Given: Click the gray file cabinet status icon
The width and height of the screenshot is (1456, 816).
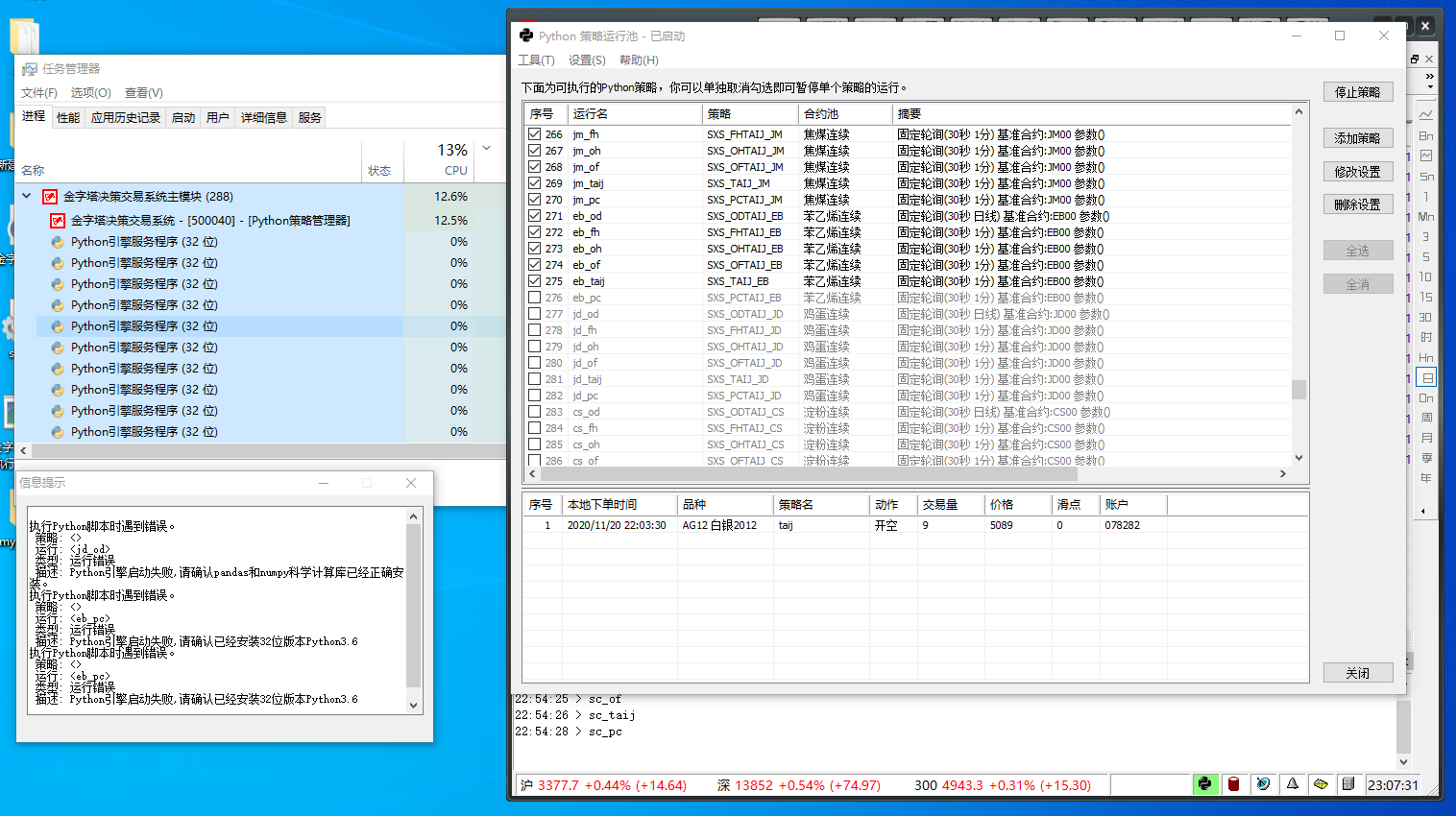Looking at the screenshot, I should pos(1348,784).
